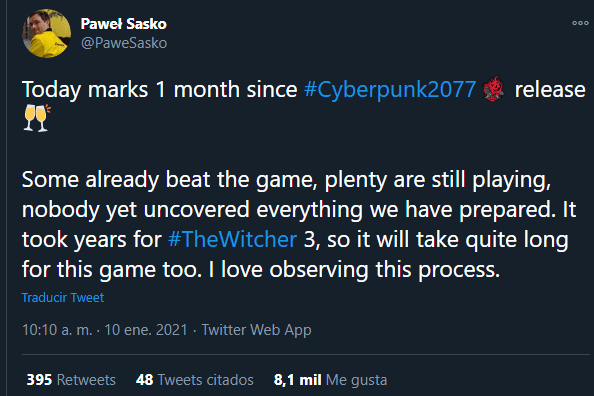Open the Twitter Web App source link
Viewport: 594px width, 396px height.
[x=256, y=330]
